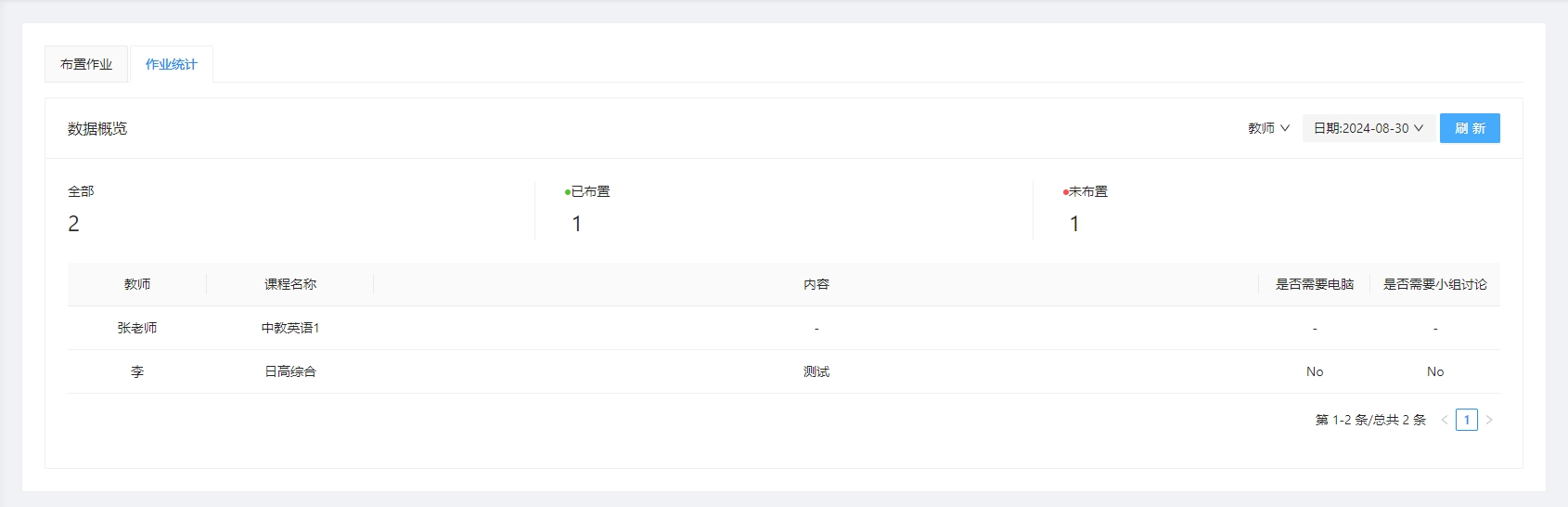
Task: Go to next page using right arrow
Action: pyautogui.click(x=1489, y=420)
